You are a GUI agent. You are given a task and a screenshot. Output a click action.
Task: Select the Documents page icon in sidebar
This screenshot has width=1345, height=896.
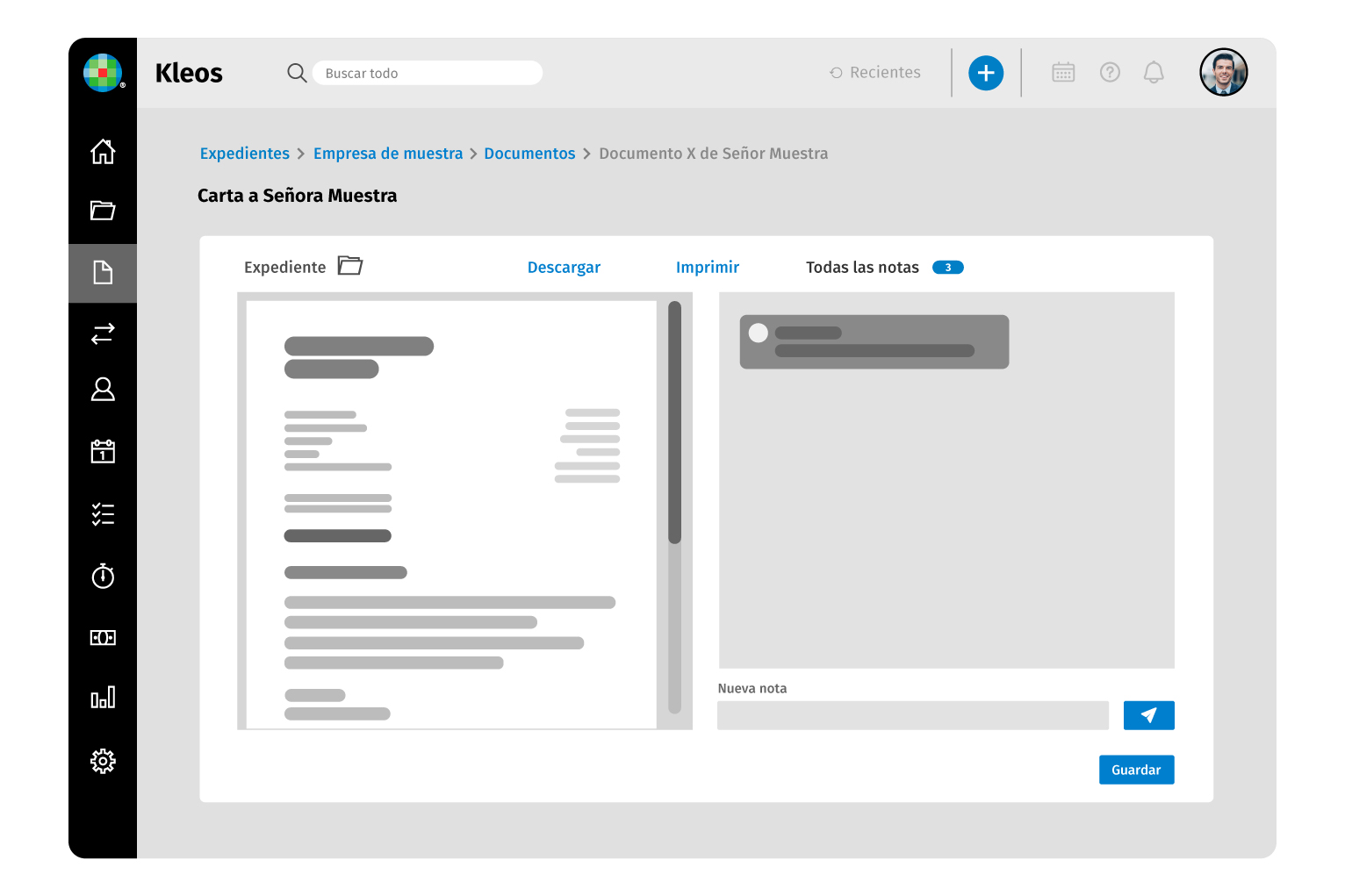point(103,273)
